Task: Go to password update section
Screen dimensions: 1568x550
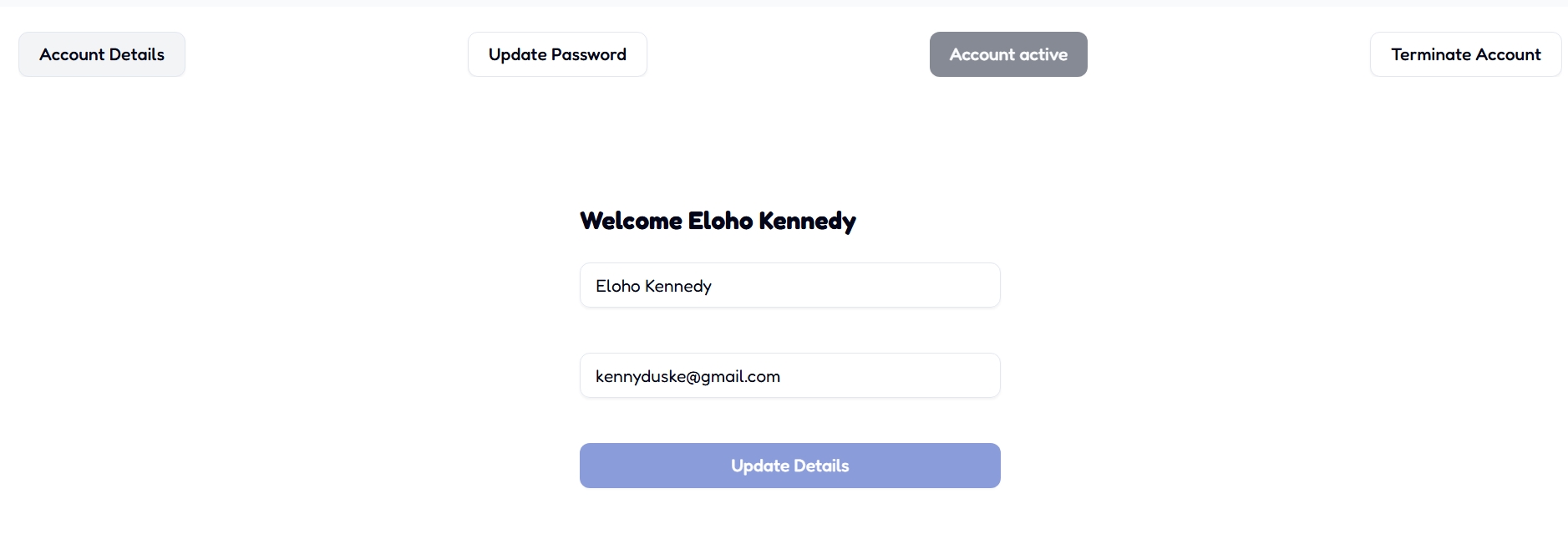Action: tap(557, 54)
